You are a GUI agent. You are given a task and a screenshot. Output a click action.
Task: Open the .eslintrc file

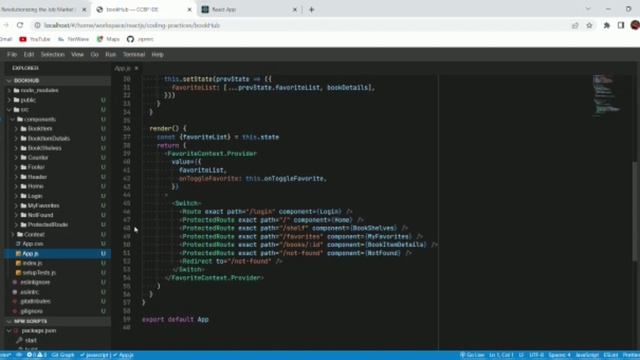click(57, 292)
